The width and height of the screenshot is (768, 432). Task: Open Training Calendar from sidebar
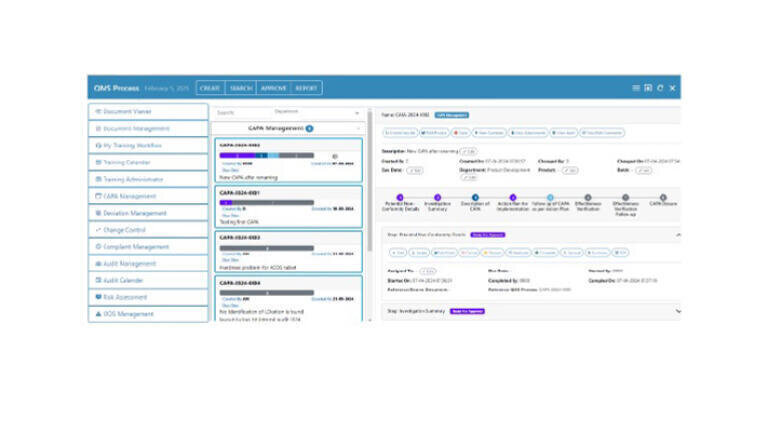point(148,162)
